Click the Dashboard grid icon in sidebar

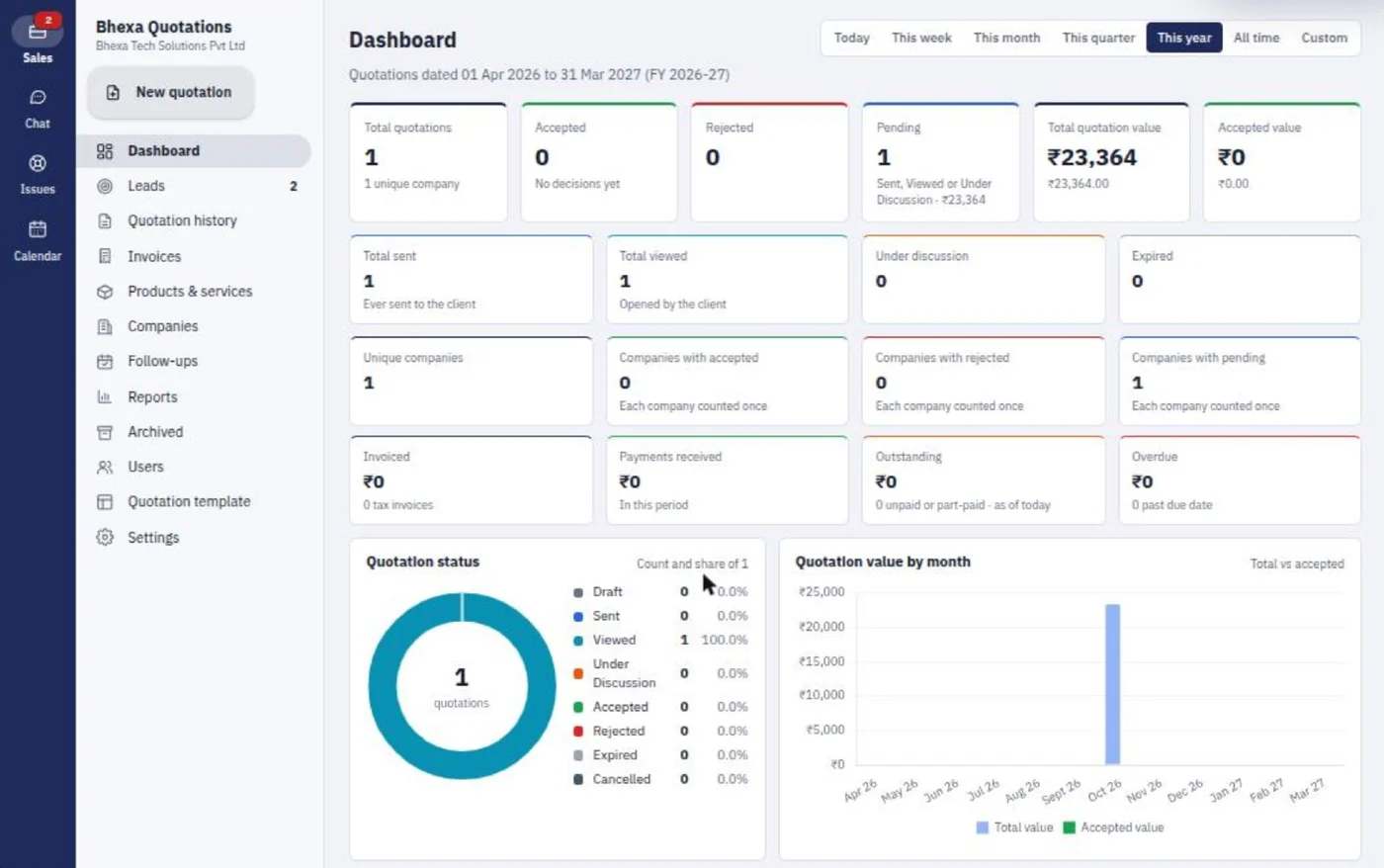[x=105, y=151]
